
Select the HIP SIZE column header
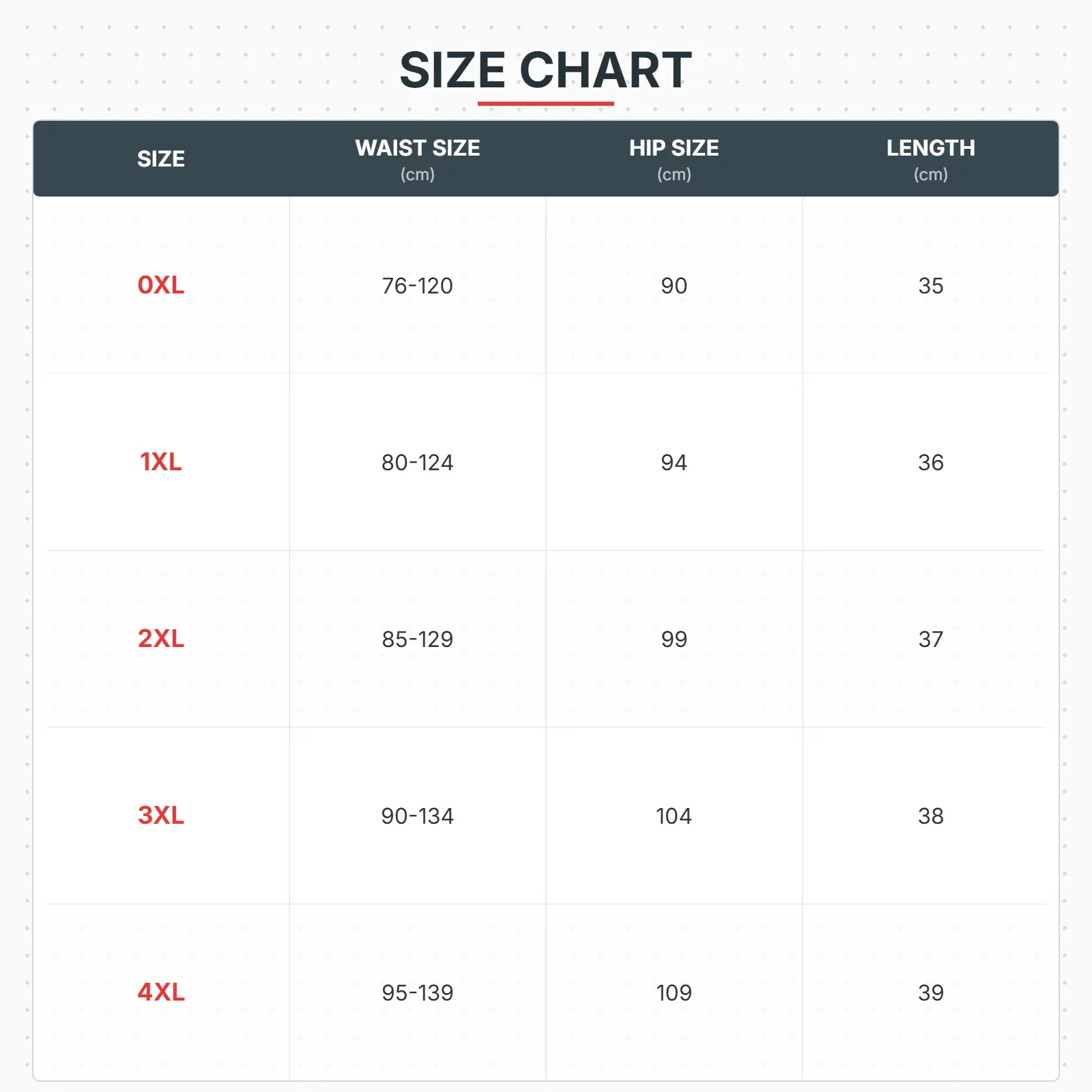click(x=674, y=149)
